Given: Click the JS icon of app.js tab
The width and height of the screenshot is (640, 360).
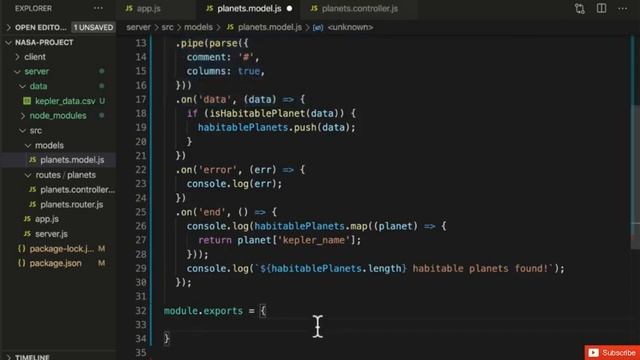Looking at the screenshot, I should pos(129,9).
